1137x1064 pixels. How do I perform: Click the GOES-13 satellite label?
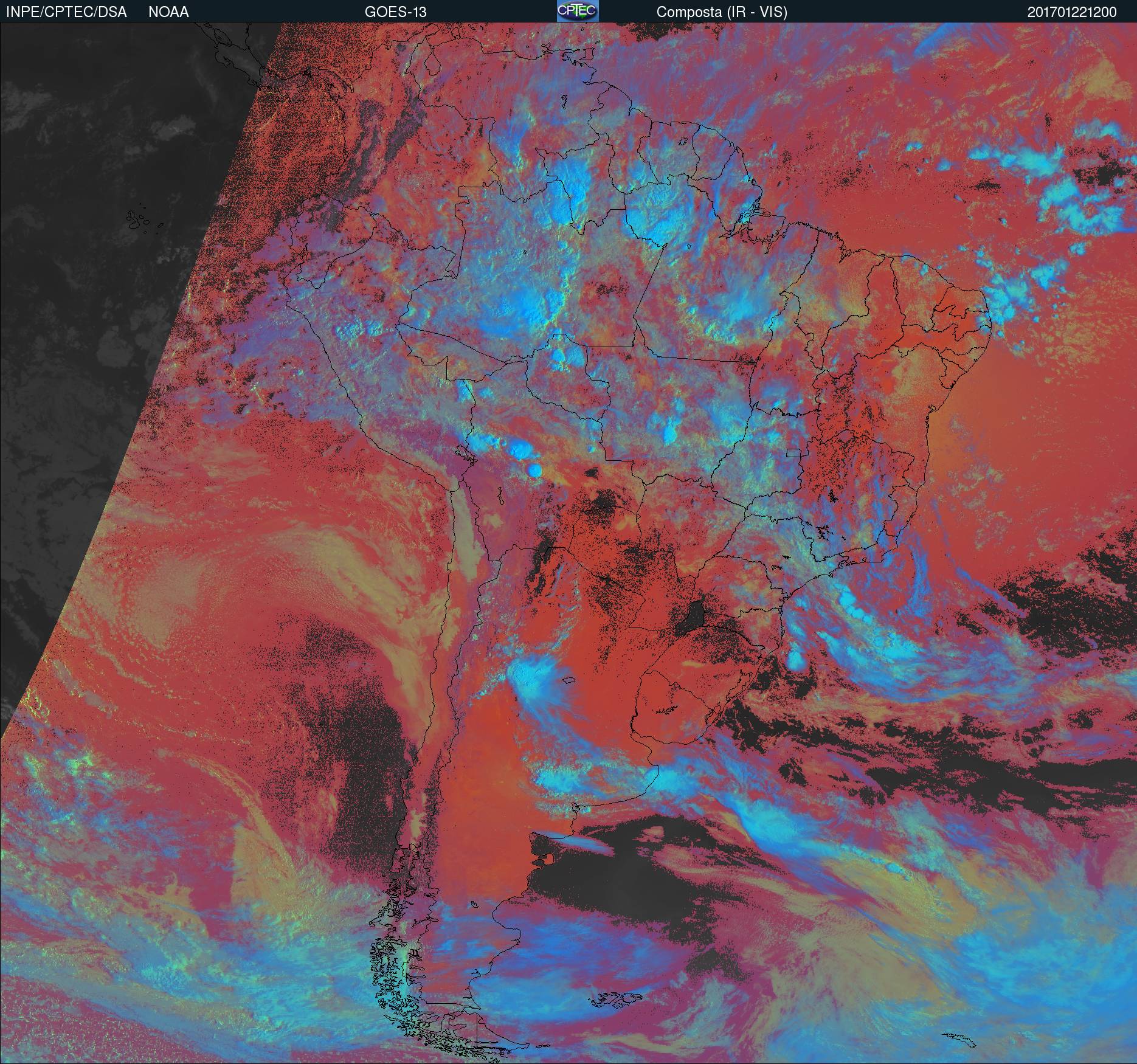click(x=396, y=12)
